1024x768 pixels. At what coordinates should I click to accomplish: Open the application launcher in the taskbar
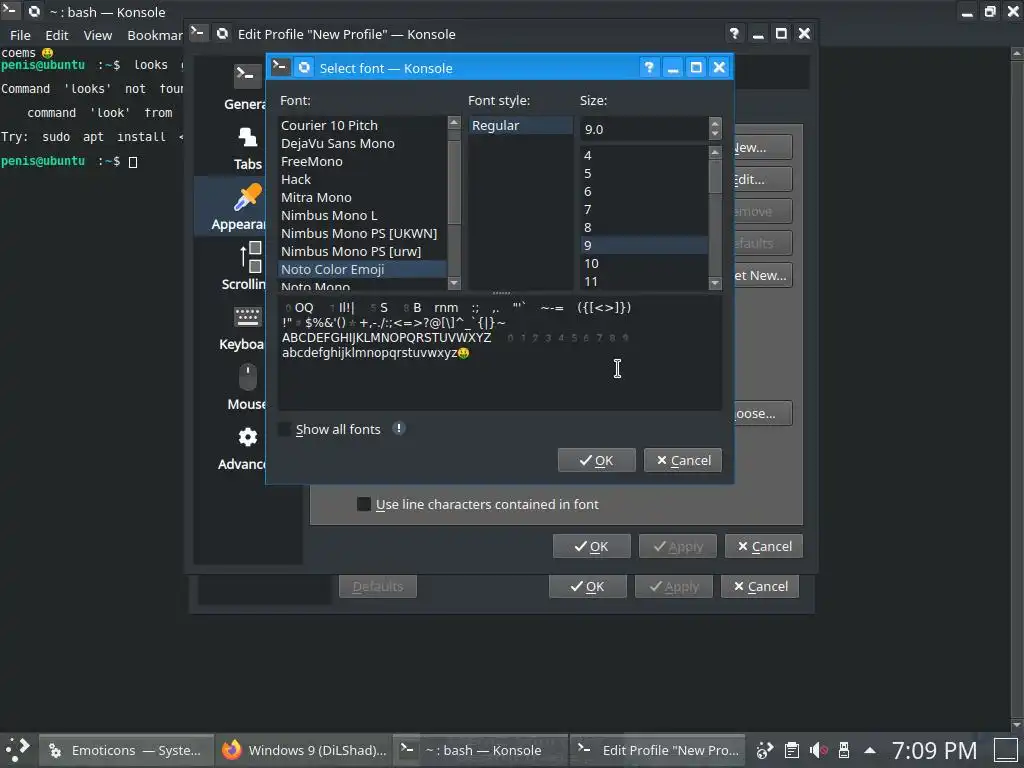coord(18,750)
